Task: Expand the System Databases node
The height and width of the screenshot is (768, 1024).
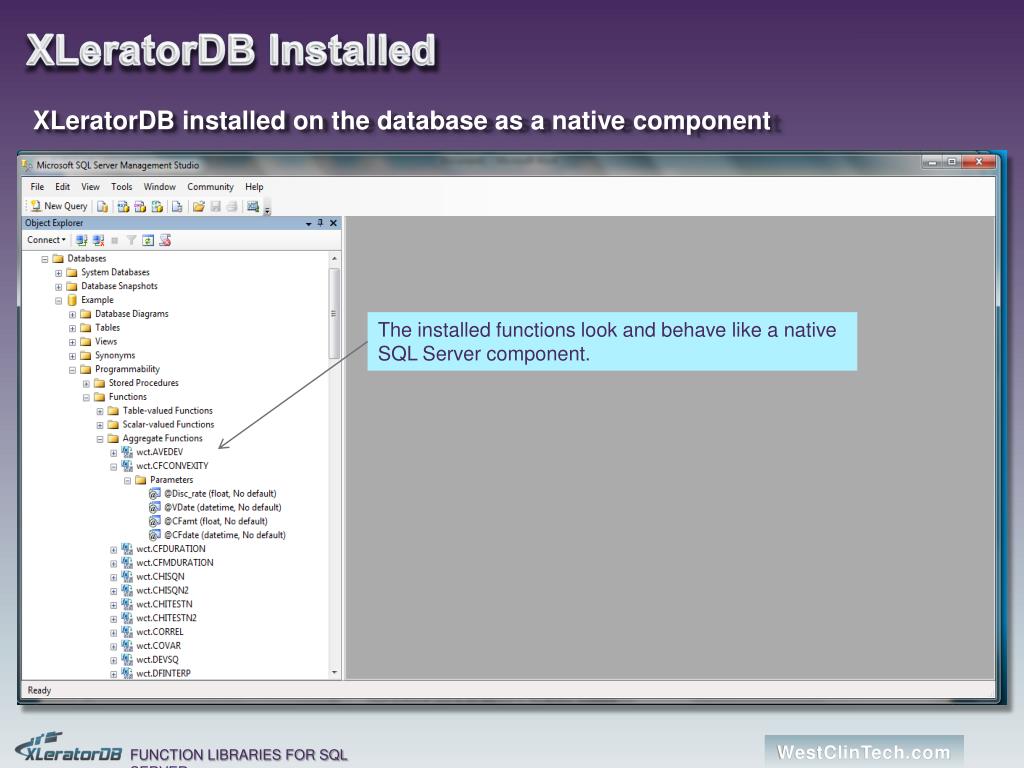Action: tap(58, 273)
